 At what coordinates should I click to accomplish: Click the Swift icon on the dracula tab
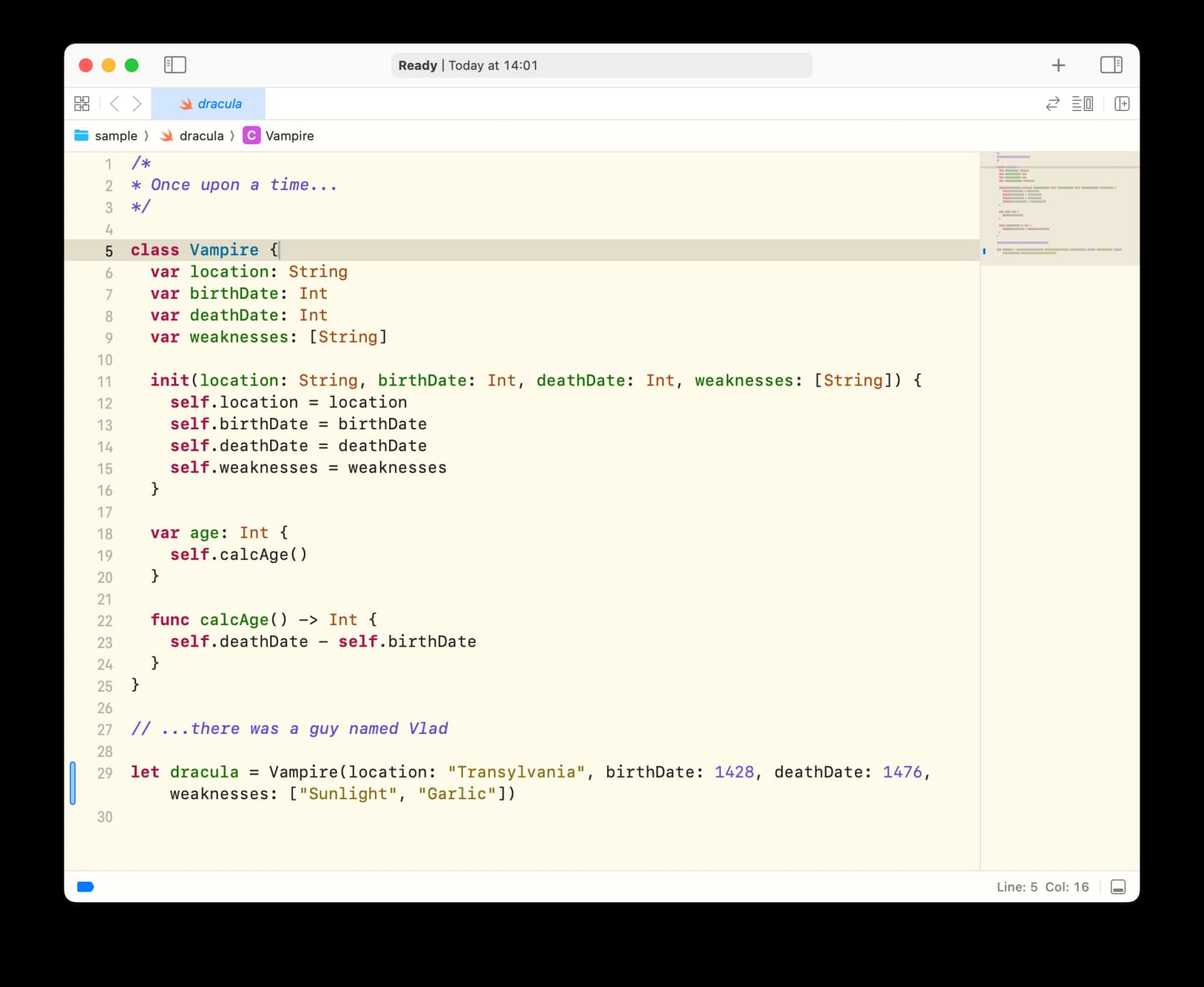click(x=184, y=103)
